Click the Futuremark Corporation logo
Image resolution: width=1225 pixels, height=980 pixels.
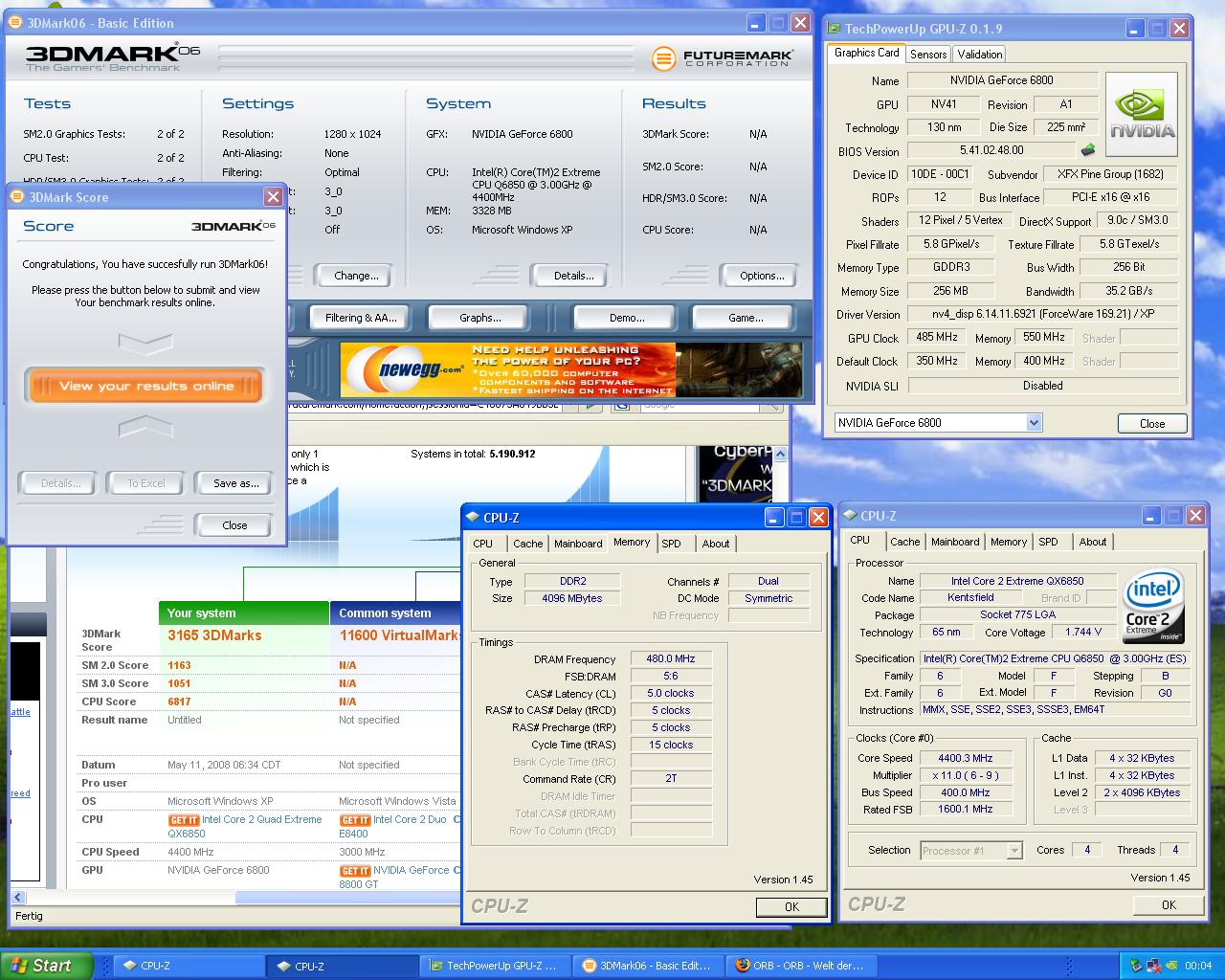click(723, 58)
